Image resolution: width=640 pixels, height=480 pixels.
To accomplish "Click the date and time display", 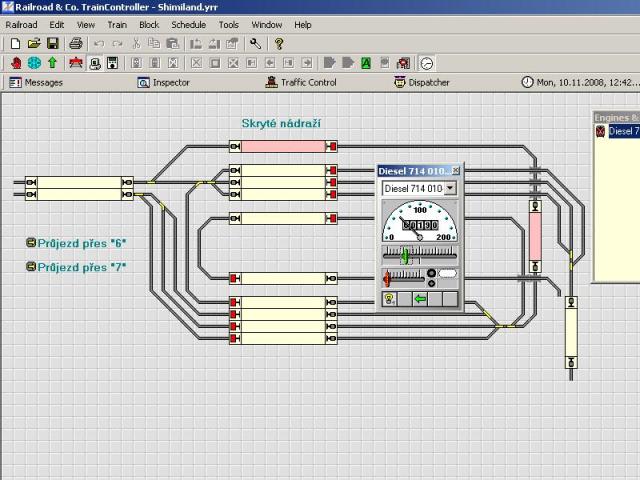I will point(588,82).
